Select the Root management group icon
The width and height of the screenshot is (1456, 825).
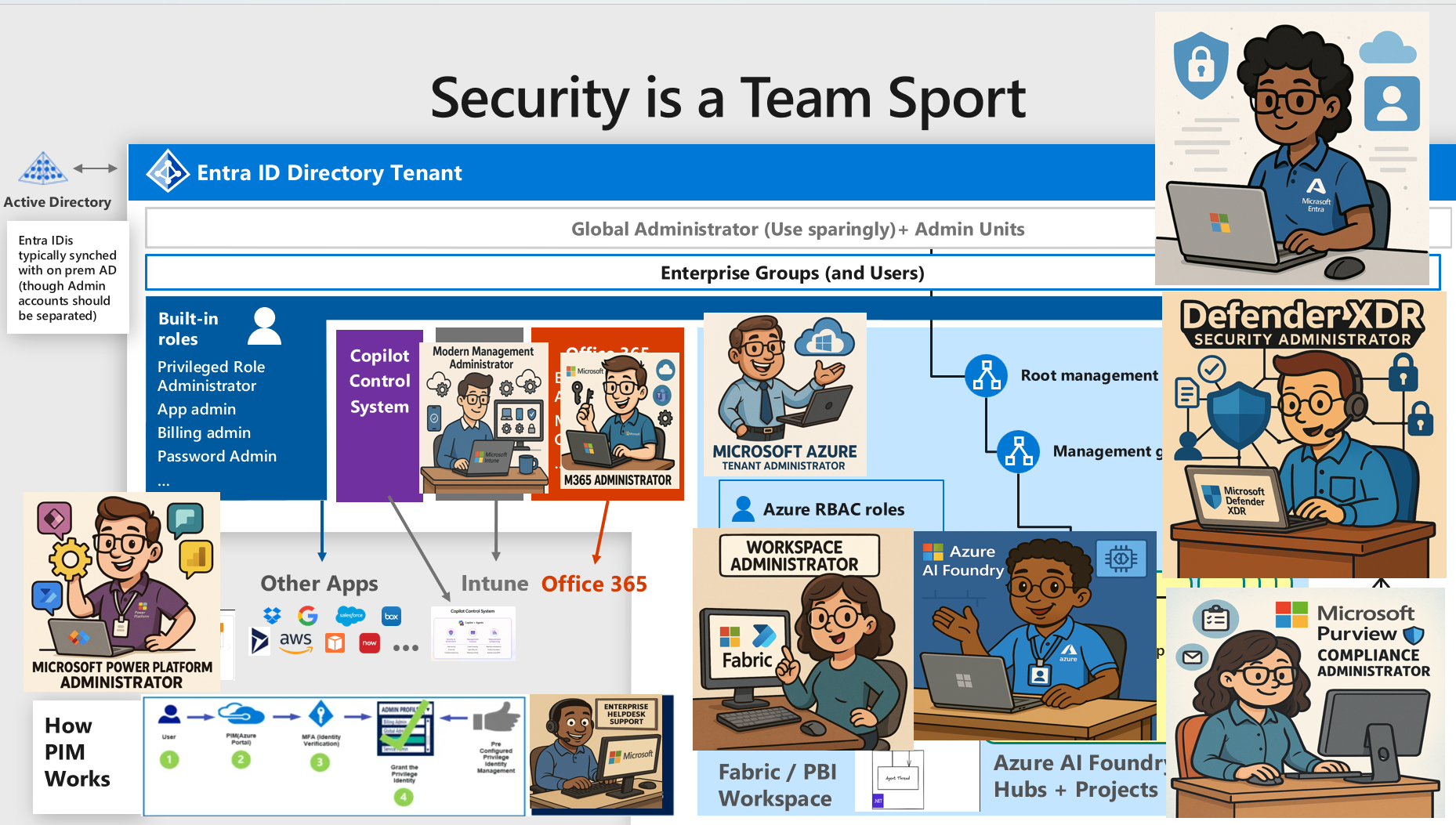pos(986,375)
